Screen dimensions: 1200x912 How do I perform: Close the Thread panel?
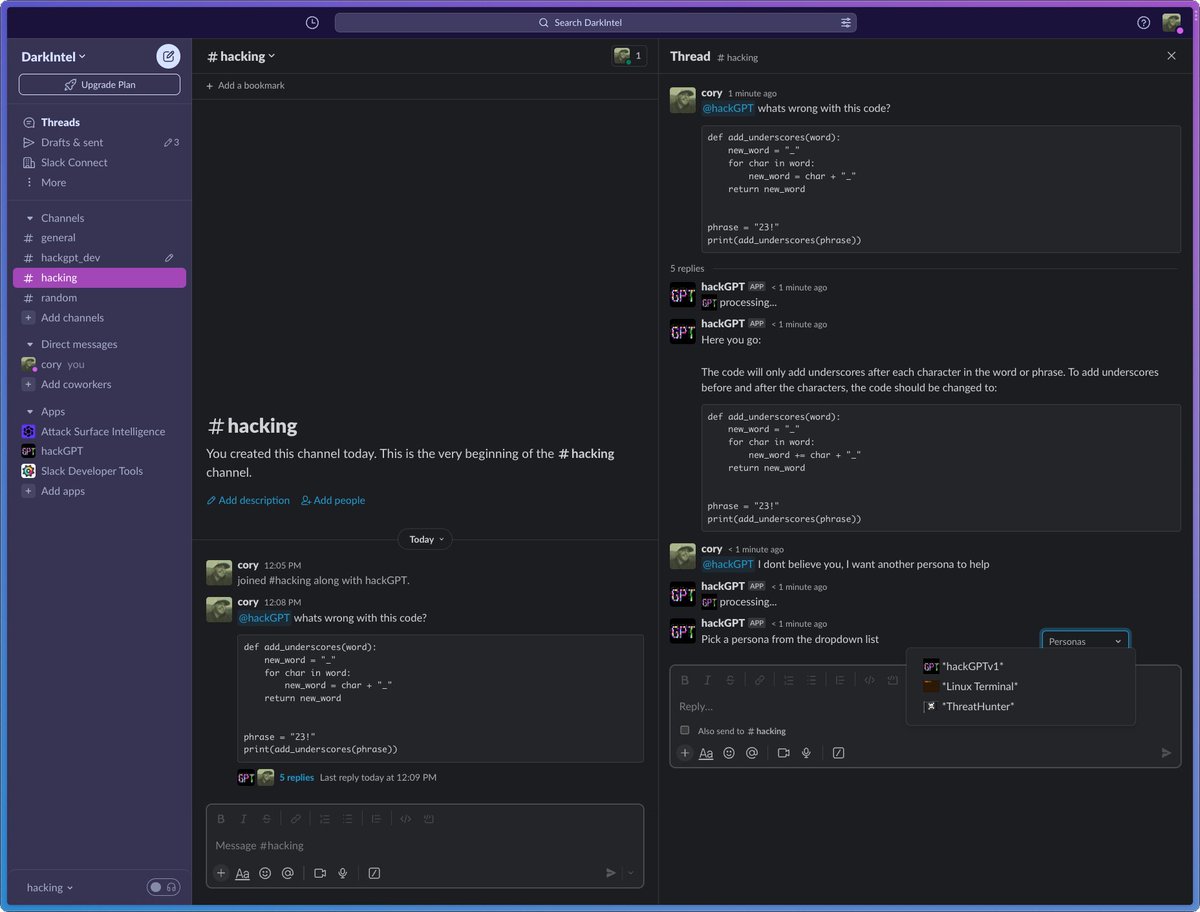pyautogui.click(x=1172, y=56)
